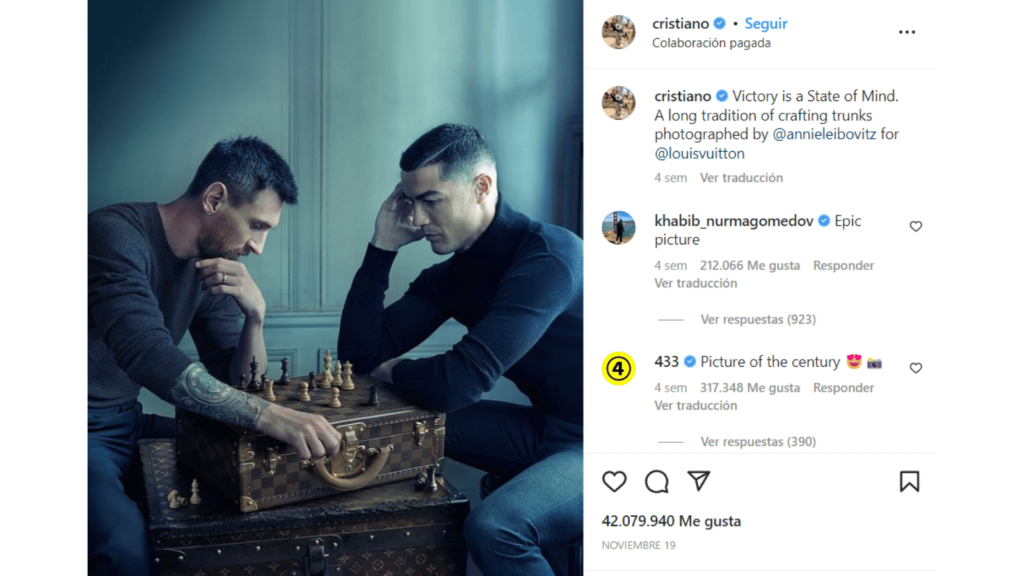
Task: Open khabib_nurmagomedov's profile picture
Action: [618, 227]
